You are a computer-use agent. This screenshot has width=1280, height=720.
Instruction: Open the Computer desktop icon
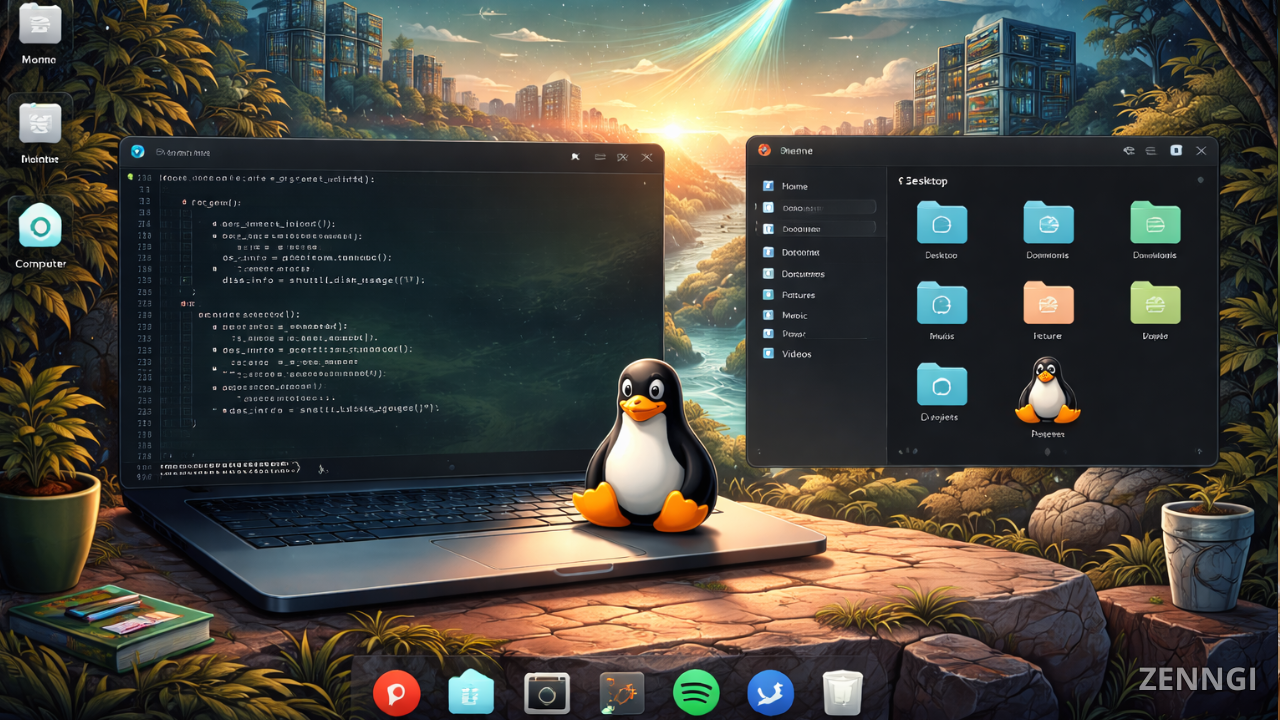coord(40,227)
